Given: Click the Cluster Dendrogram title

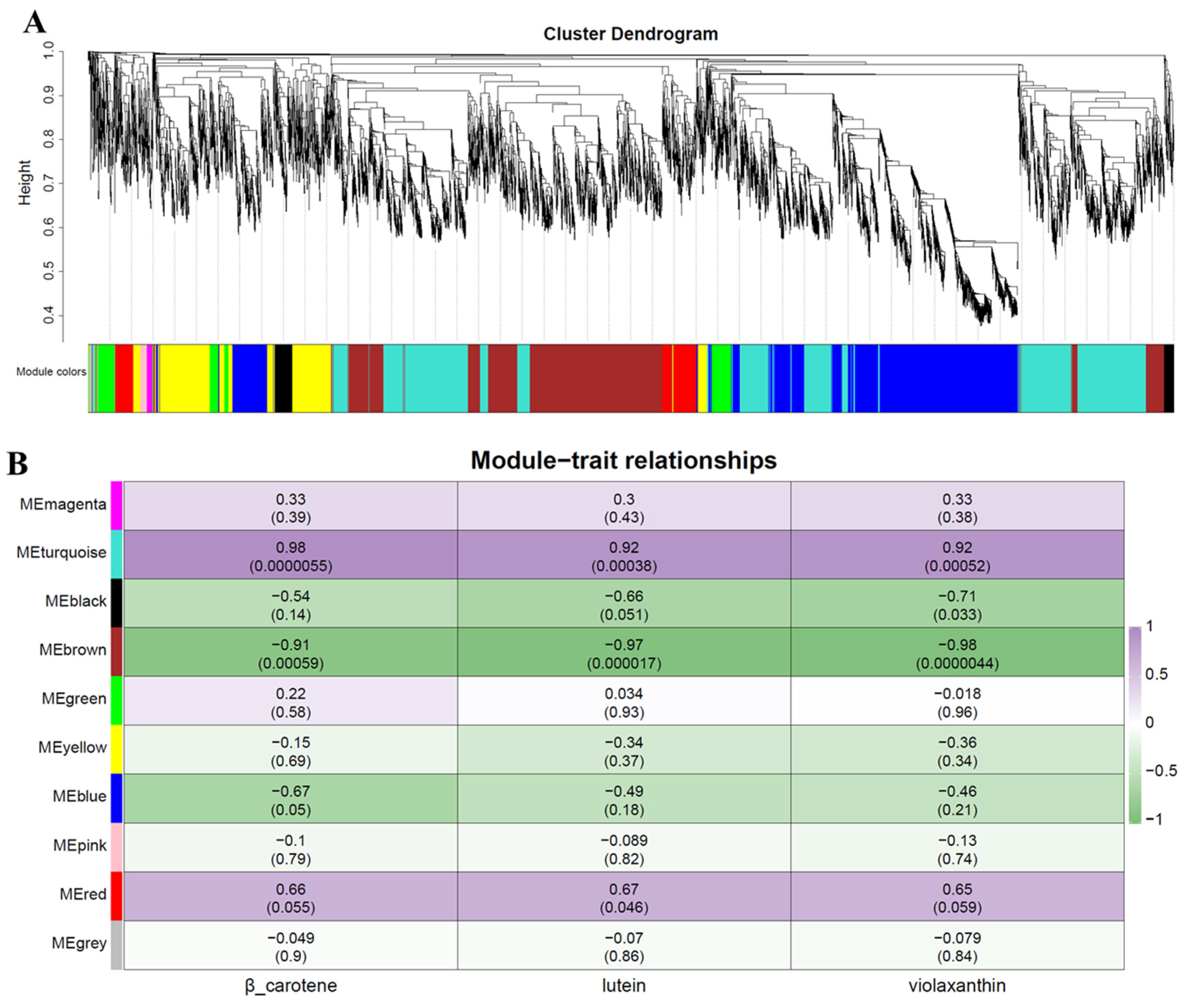Looking at the screenshot, I should 630,34.
